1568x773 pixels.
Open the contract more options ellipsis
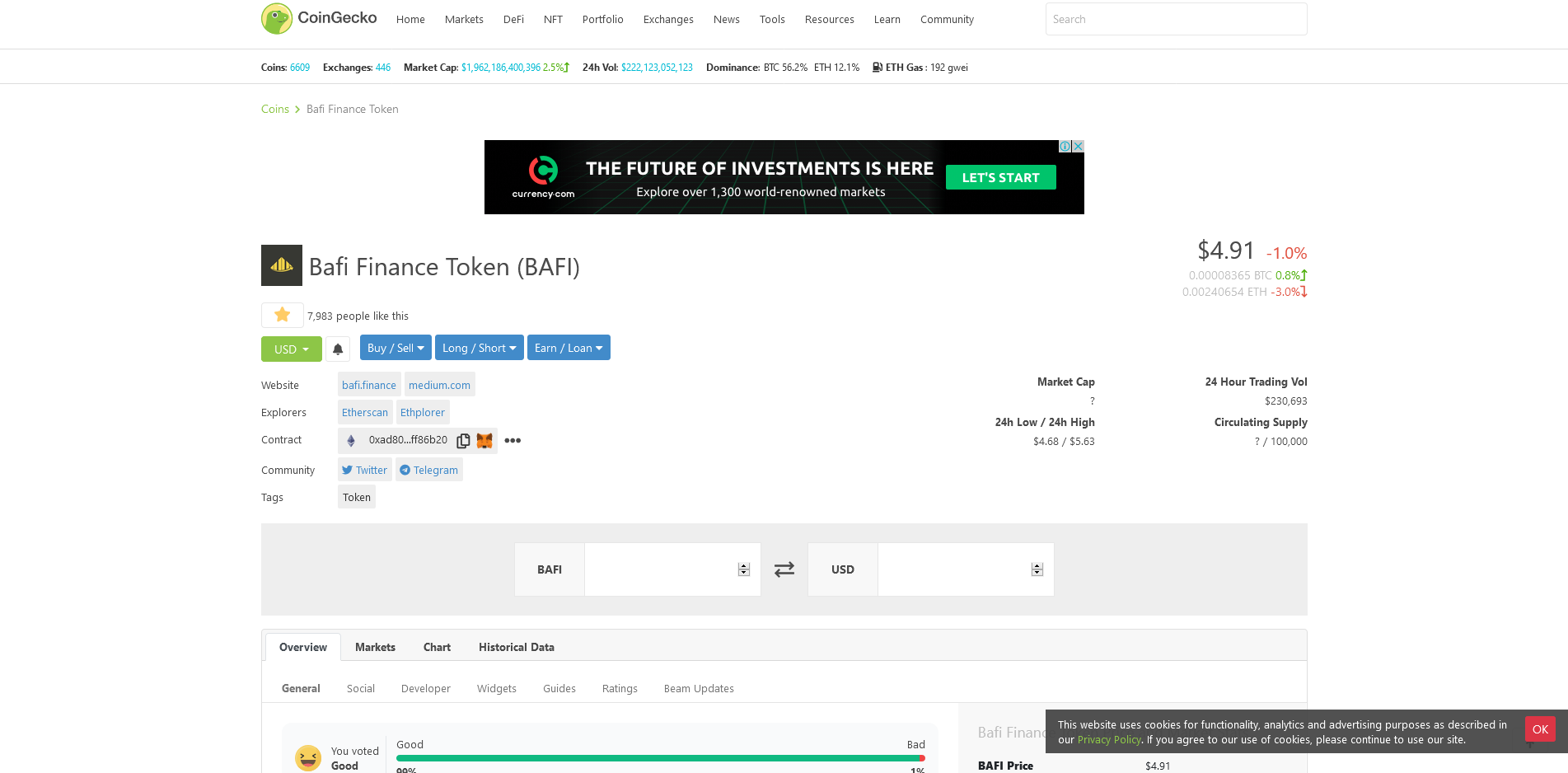pyautogui.click(x=513, y=440)
